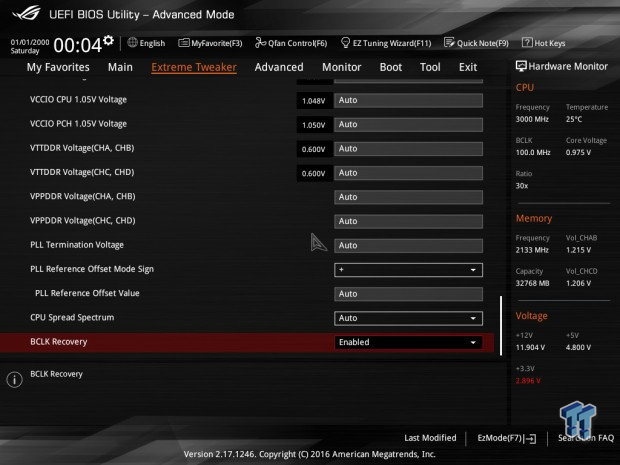Image resolution: width=620 pixels, height=465 pixels.
Task: Click Quick Note(F9) label
Action: pyautogui.click(x=483, y=43)
